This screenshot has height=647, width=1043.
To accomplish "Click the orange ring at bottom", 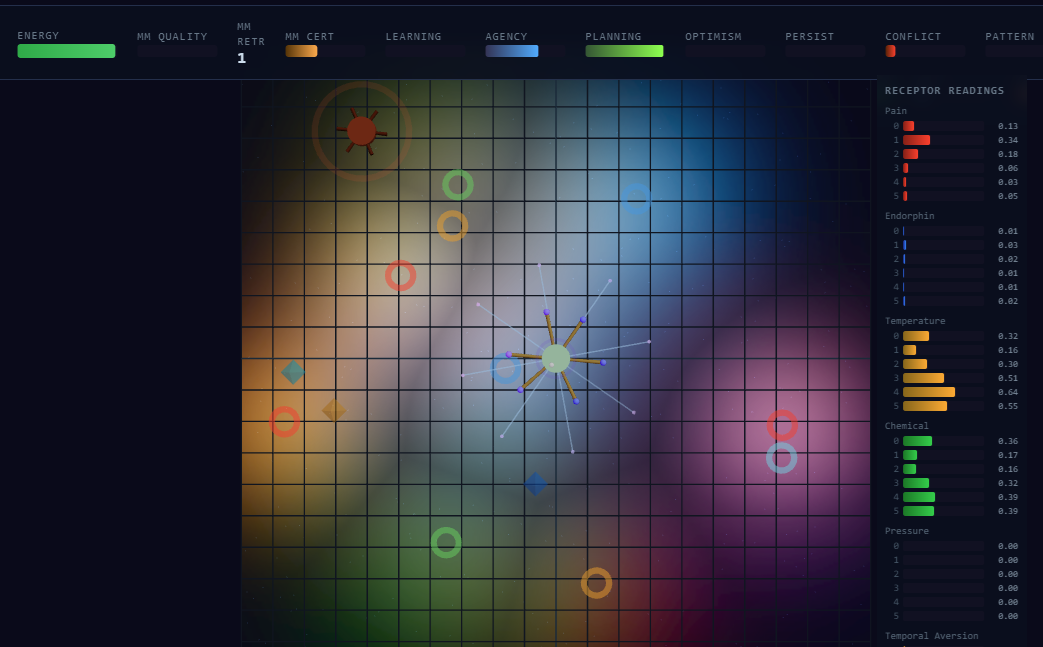I will [x=597, y=583].
